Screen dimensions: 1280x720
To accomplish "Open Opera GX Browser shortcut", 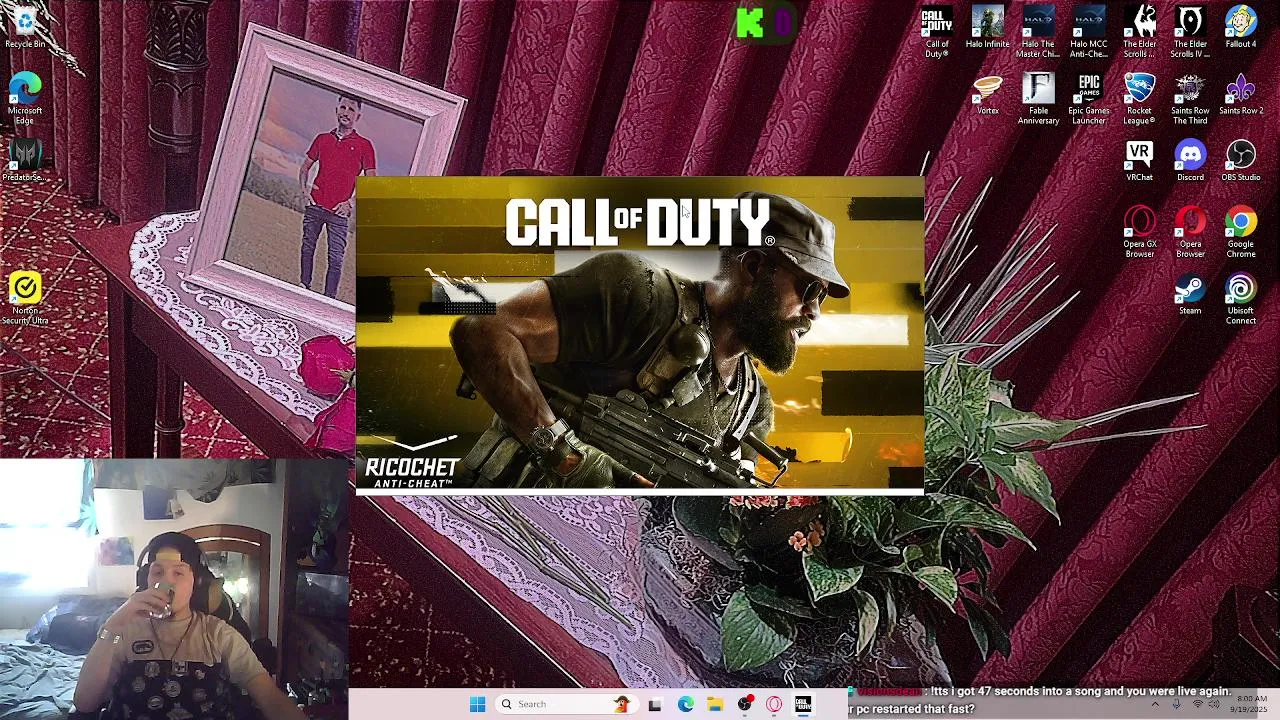I will point(1140,232).
